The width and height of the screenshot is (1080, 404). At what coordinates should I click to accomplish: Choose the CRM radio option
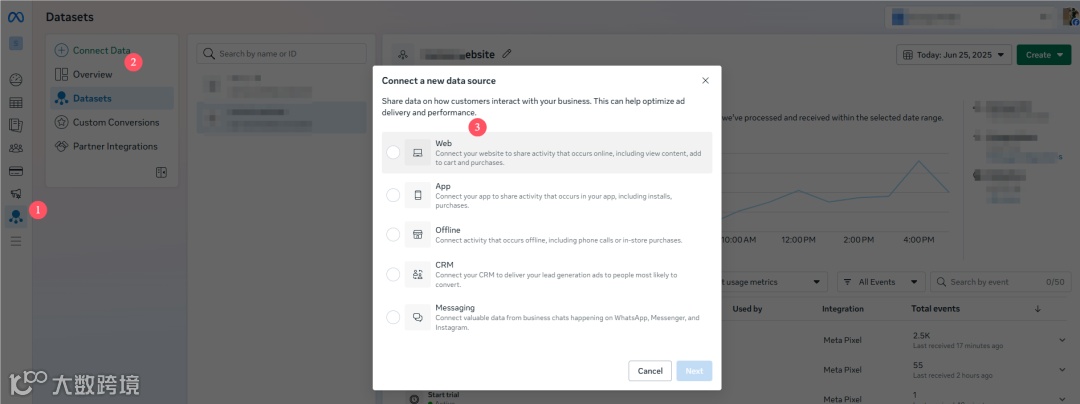coord(393,274)
